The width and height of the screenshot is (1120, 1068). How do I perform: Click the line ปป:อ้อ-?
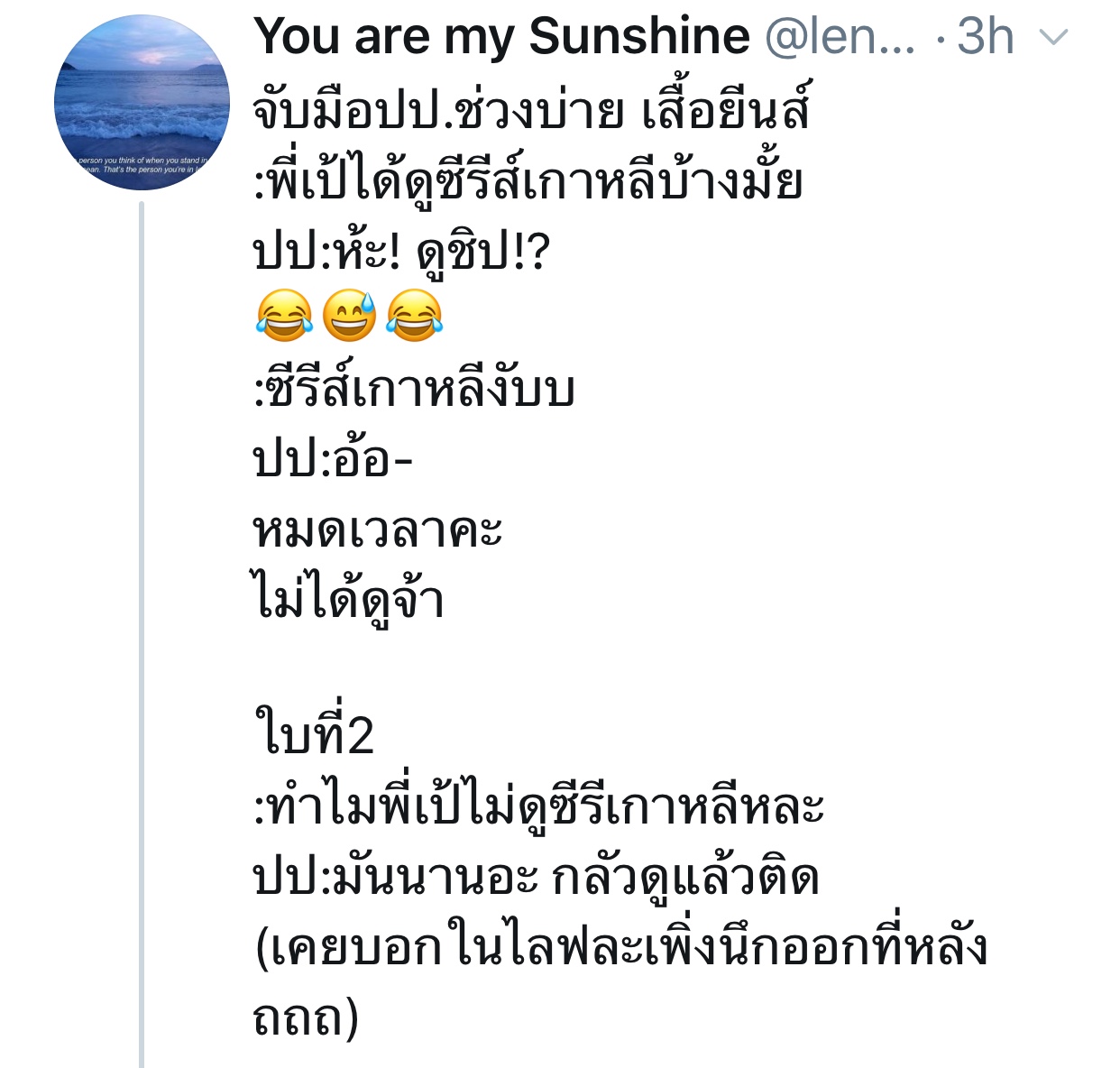(x=334, y=460)
